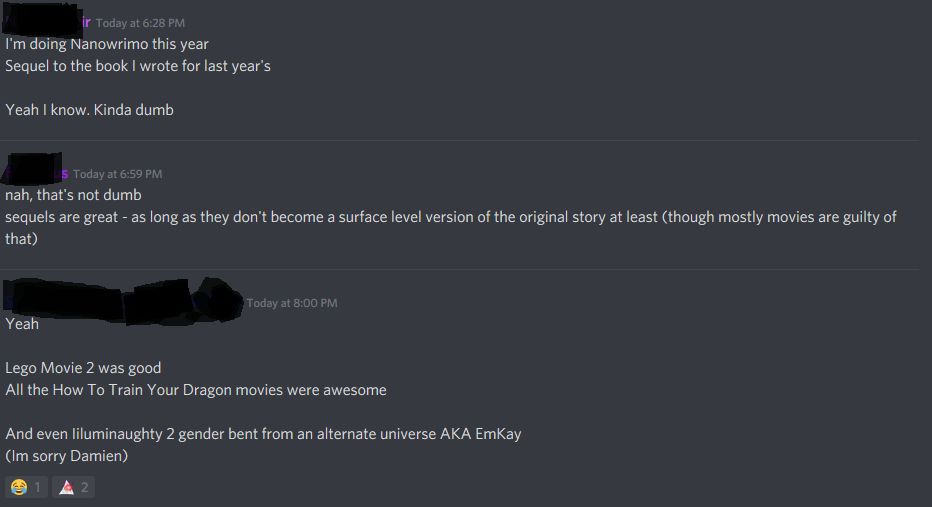Click the "Yeah I know. Kinda dumb" message
932x507 pixels.
point(89,110)
